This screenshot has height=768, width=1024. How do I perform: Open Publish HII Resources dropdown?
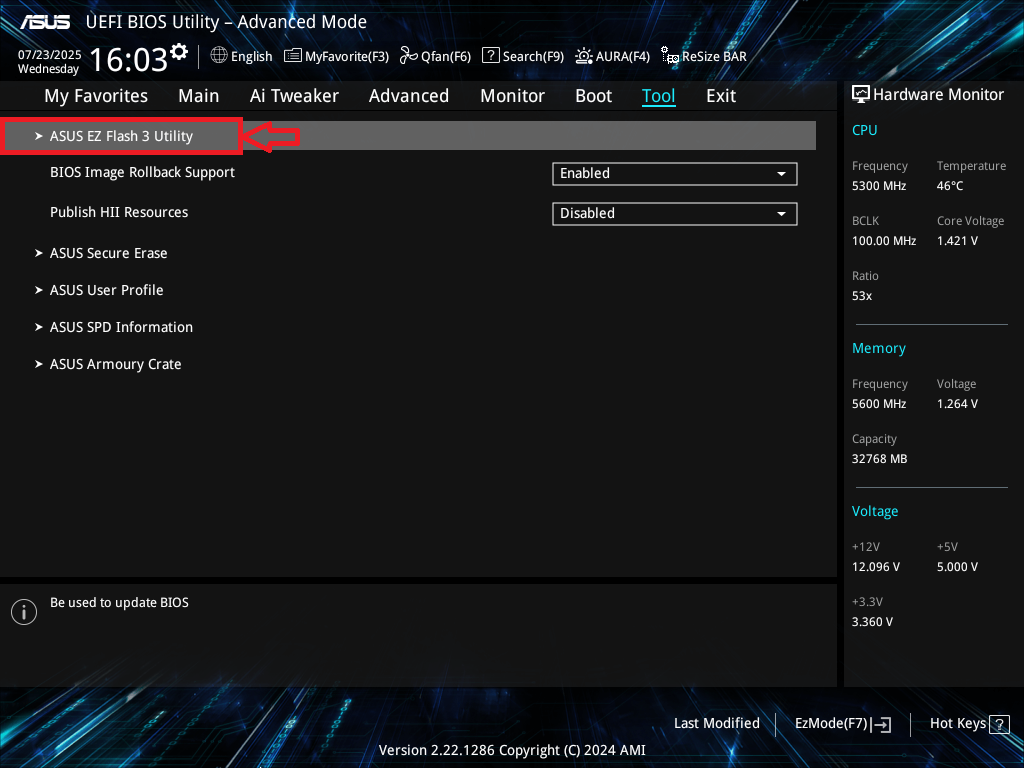[675, 214]
